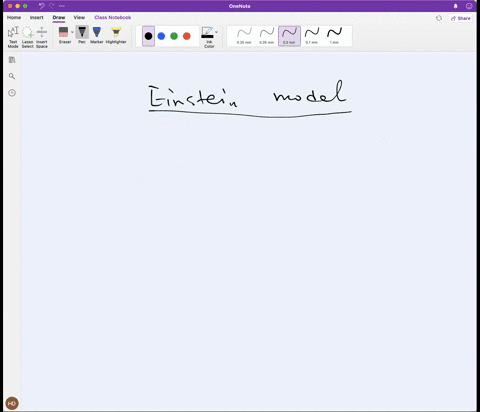Image resolution: width=480 pixels, height=412 pixels.
Task: Show notebooks navigation in sidebar
Action: [x=12, y=60]
